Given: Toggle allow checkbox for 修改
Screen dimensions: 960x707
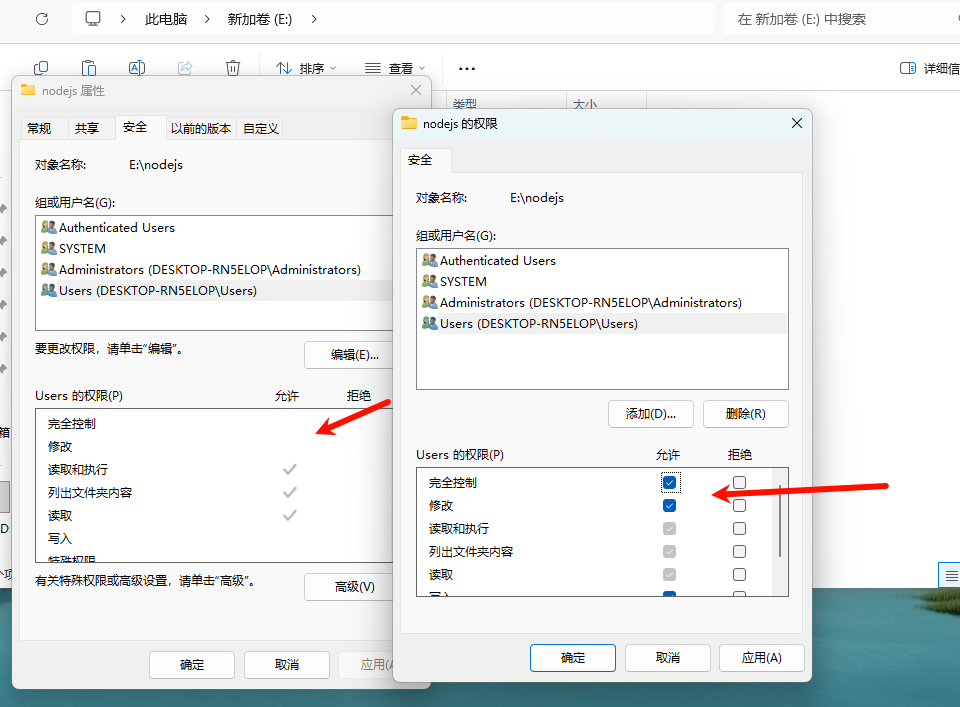Looking at the screenshot, I should click(x=670, y=506).
